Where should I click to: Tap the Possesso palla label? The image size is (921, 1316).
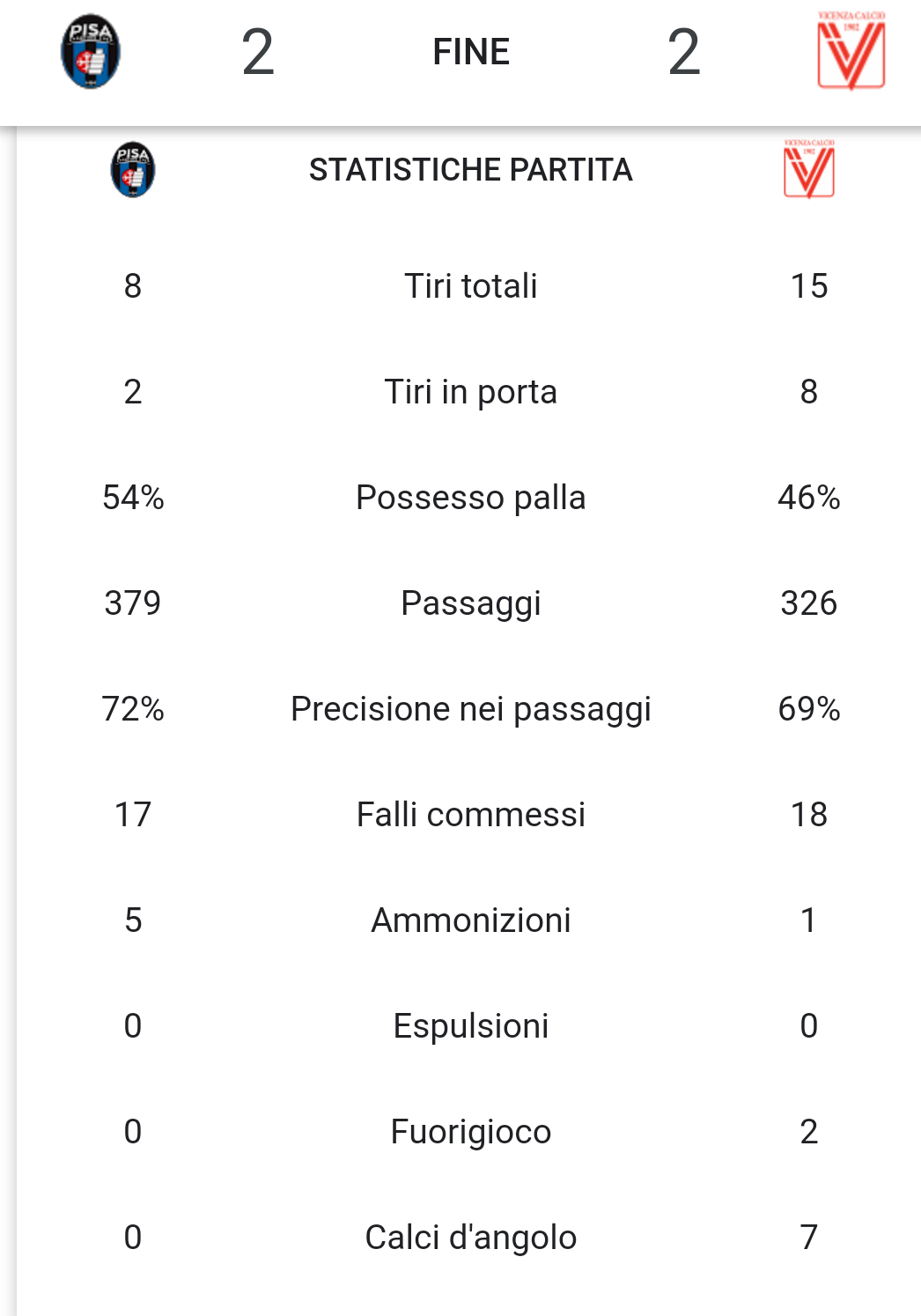coord(471,497)
